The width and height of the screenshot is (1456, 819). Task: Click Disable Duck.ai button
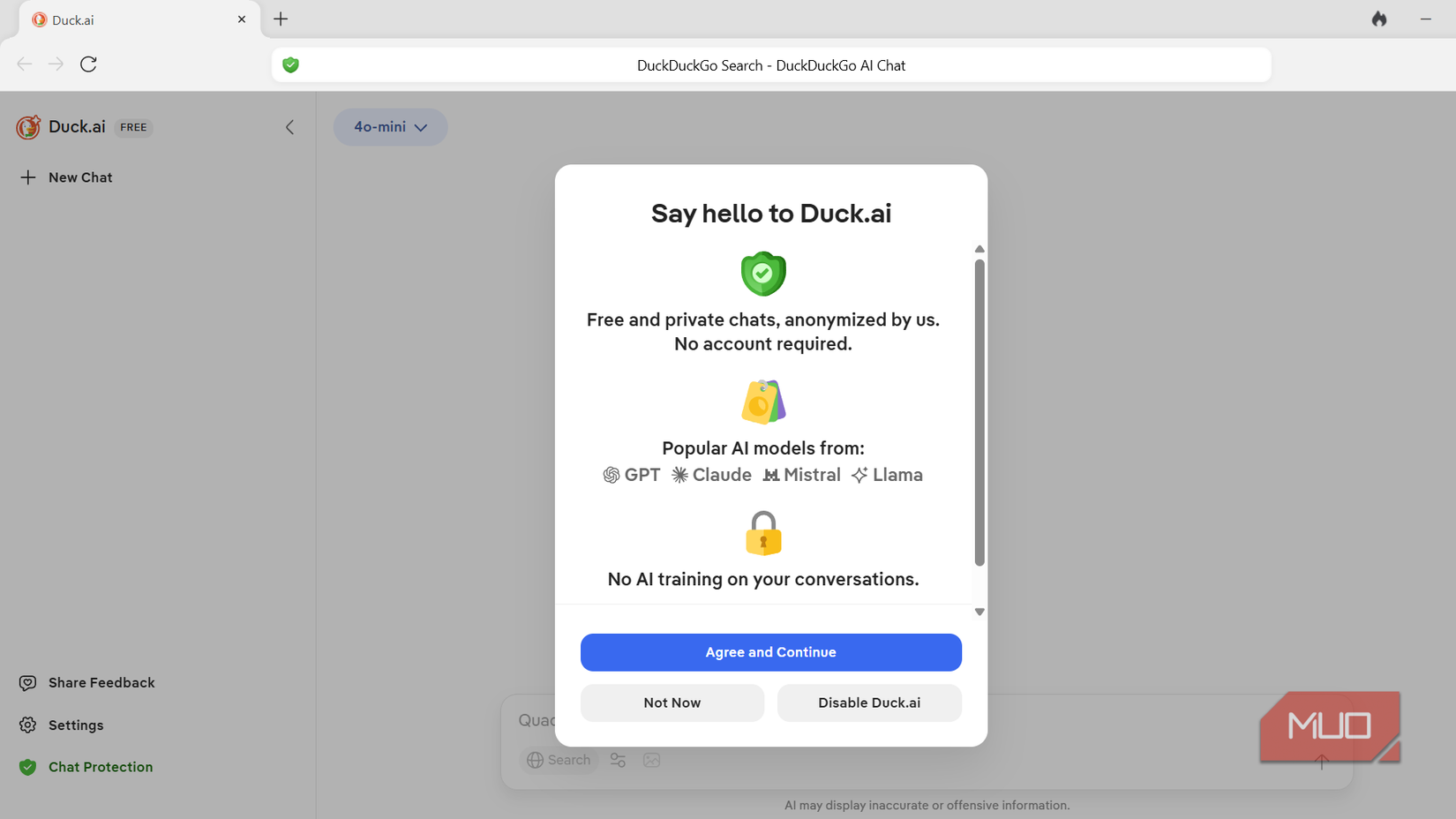coord(869,703)
